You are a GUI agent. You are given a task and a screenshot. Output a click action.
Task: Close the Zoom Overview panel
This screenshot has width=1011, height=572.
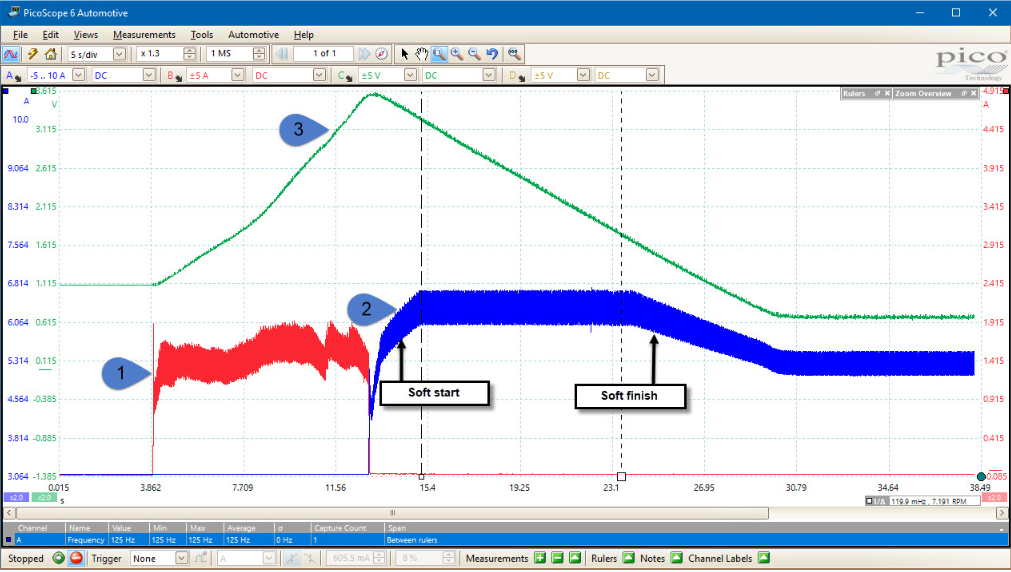(974, 94)
